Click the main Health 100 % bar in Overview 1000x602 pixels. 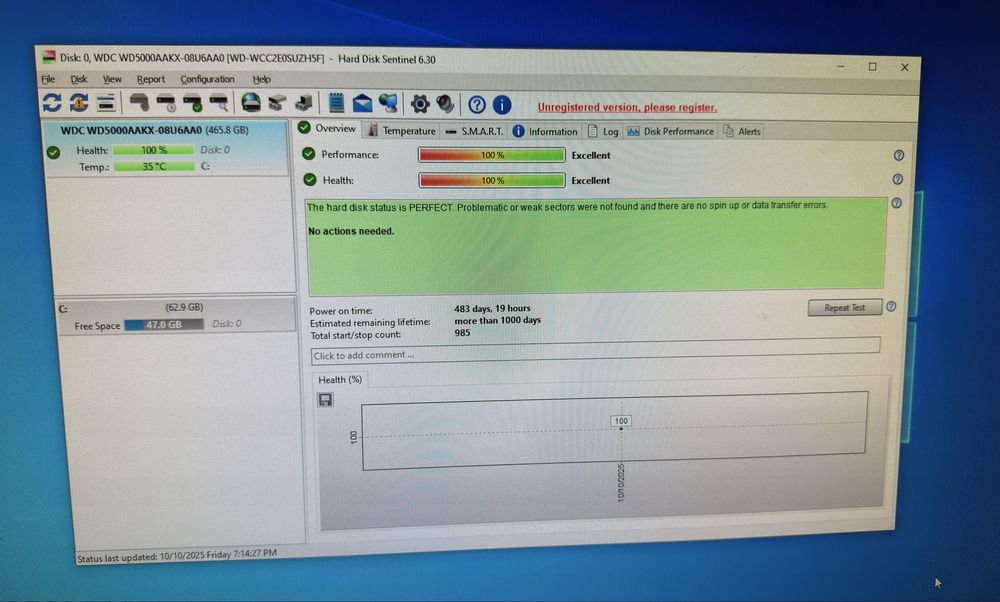[x=492, y=180]
